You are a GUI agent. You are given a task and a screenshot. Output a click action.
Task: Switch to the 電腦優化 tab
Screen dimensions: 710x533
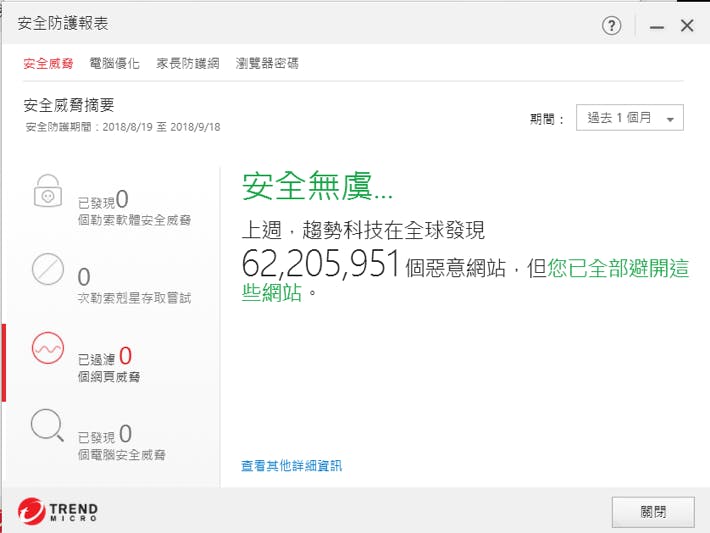(x=114, y=63)
